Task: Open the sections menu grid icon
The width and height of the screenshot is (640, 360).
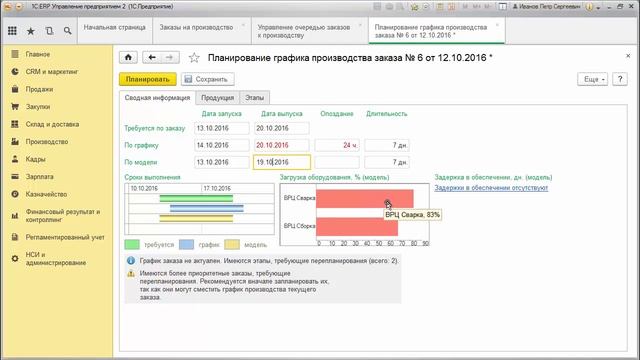Action: (12, 31)
